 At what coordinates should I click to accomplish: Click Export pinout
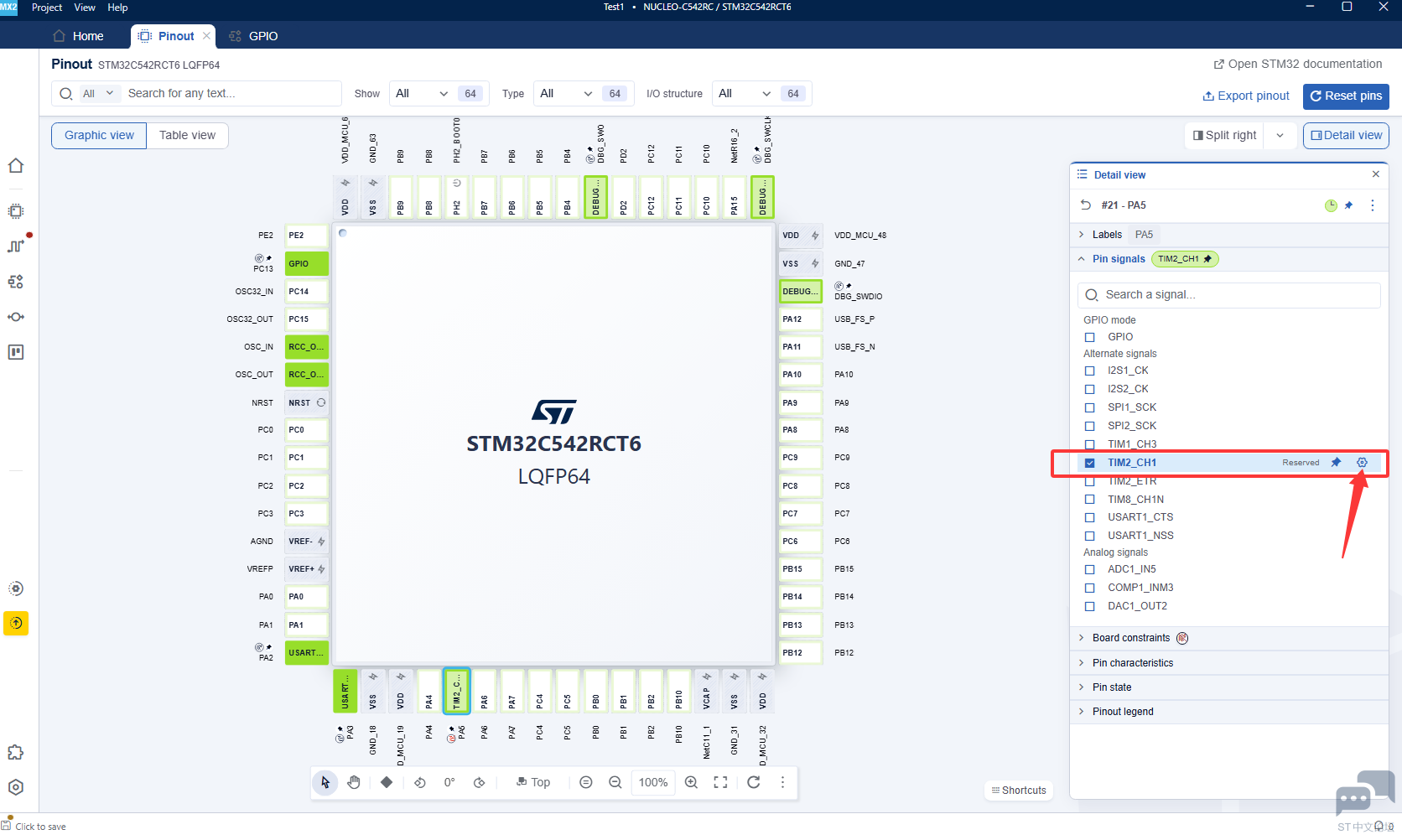(1246, 96)
